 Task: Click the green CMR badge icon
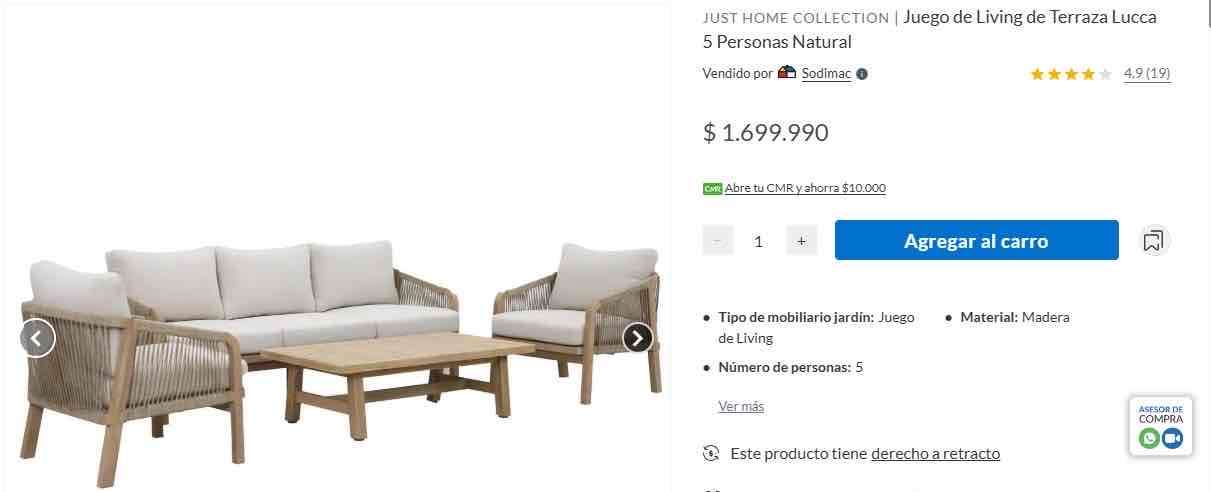(x=712, y=188)
